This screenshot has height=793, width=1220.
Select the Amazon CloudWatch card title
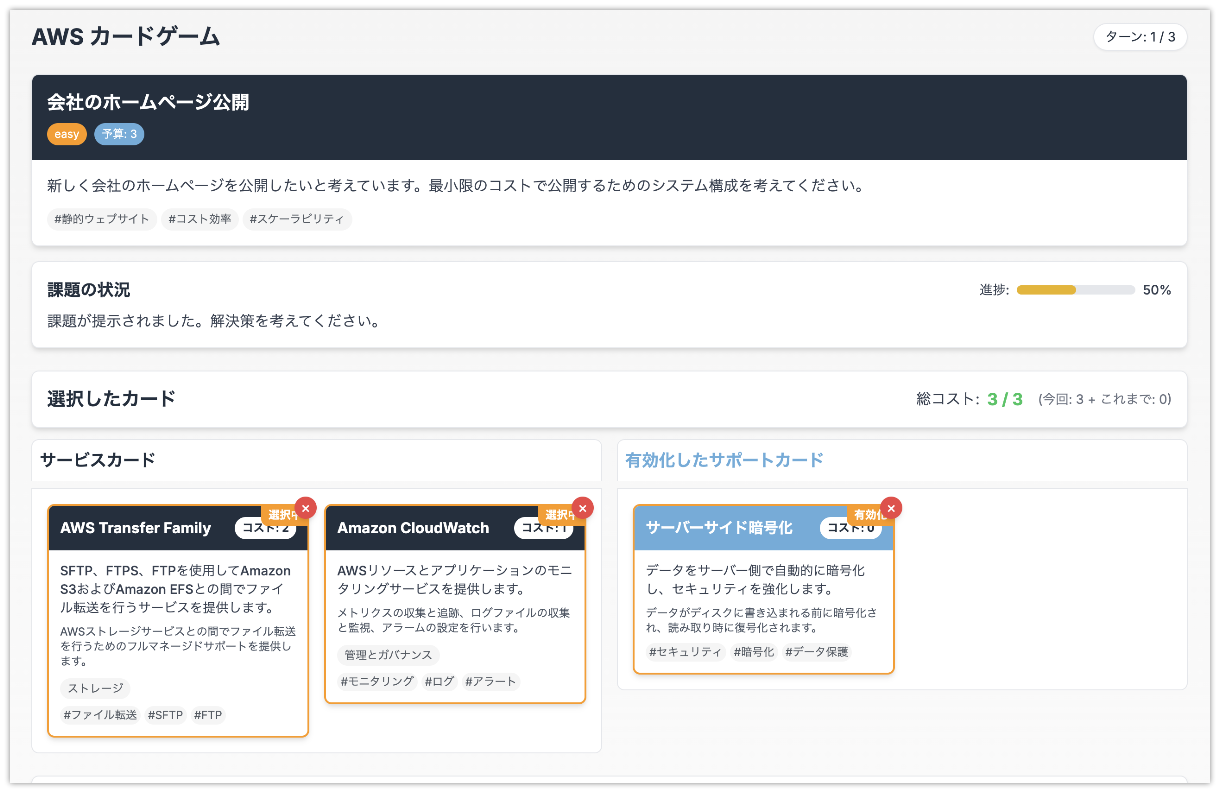coord(413,528)
